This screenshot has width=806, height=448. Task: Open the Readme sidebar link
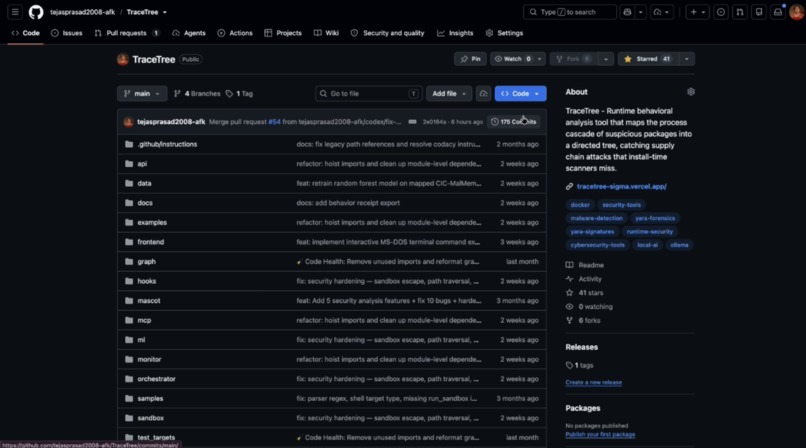[585, 265]
